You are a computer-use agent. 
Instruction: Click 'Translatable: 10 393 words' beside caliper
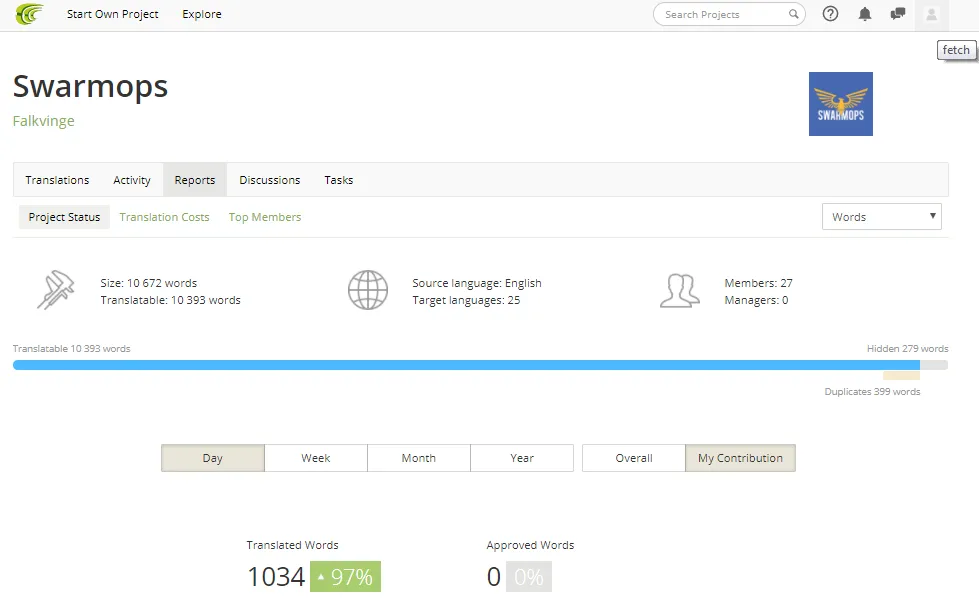coord(170,300)
